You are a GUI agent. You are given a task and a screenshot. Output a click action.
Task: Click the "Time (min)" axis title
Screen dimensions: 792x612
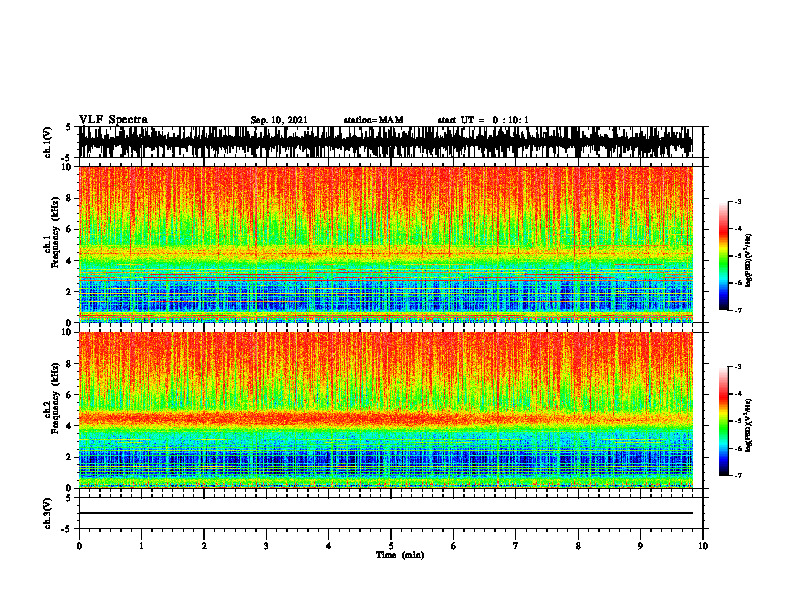click(x=400, y=555)
